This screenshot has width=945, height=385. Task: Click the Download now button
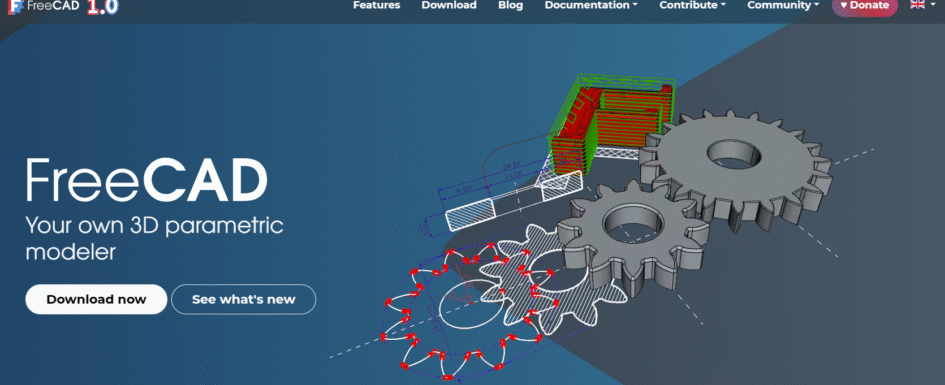click(96, 299)
